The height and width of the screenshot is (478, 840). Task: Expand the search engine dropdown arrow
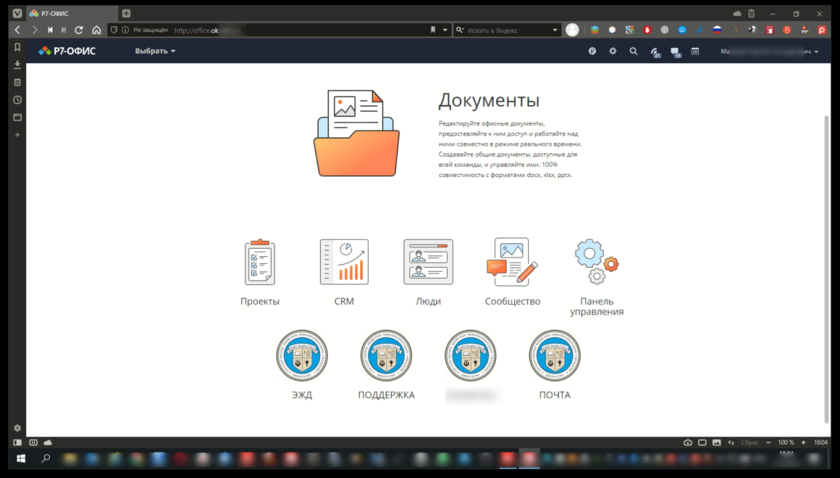[x=555, y=30]
